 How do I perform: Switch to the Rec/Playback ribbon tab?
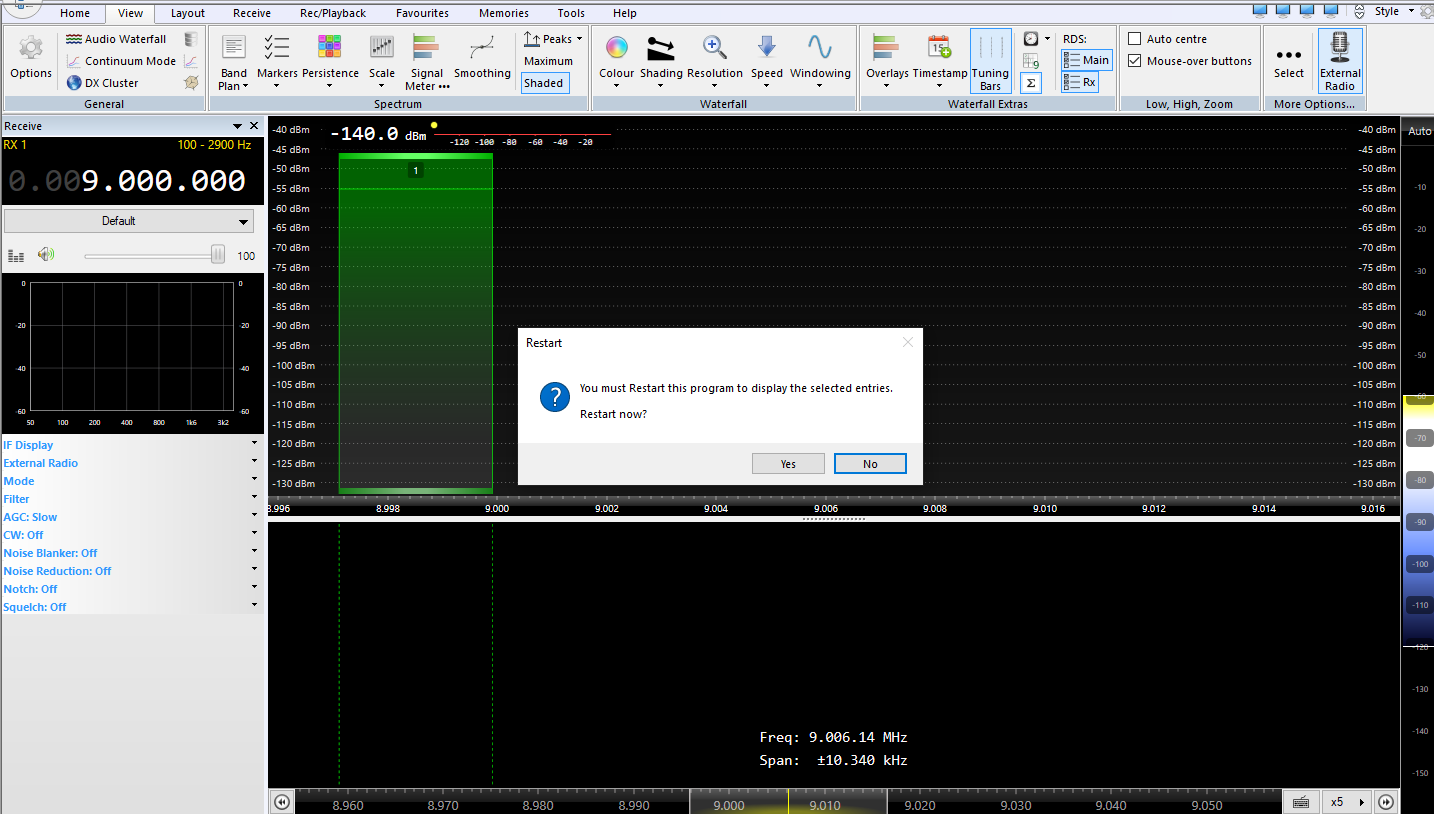coord(332,13)
